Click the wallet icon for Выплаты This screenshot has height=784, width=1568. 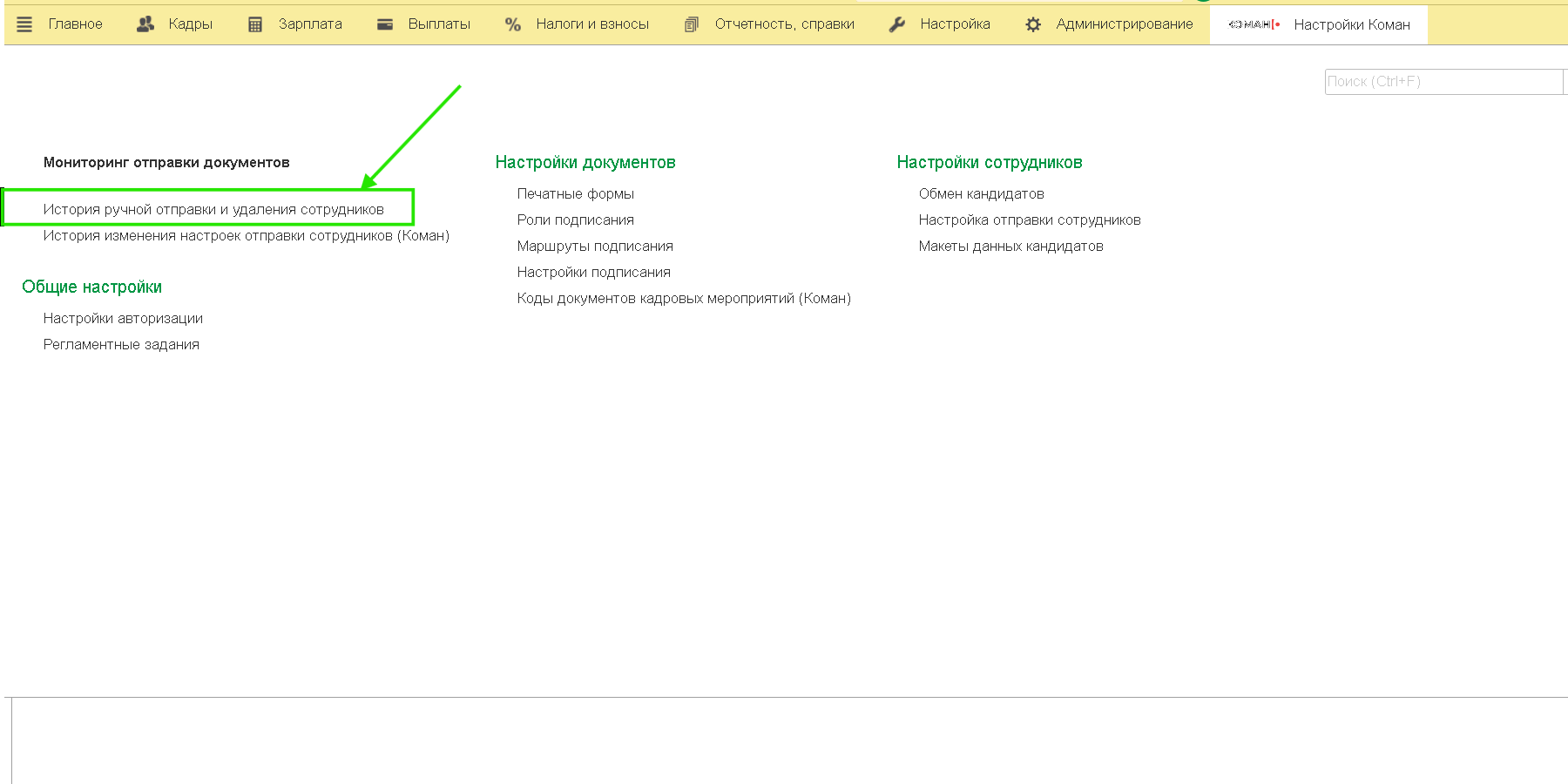(x=385, y=24)
